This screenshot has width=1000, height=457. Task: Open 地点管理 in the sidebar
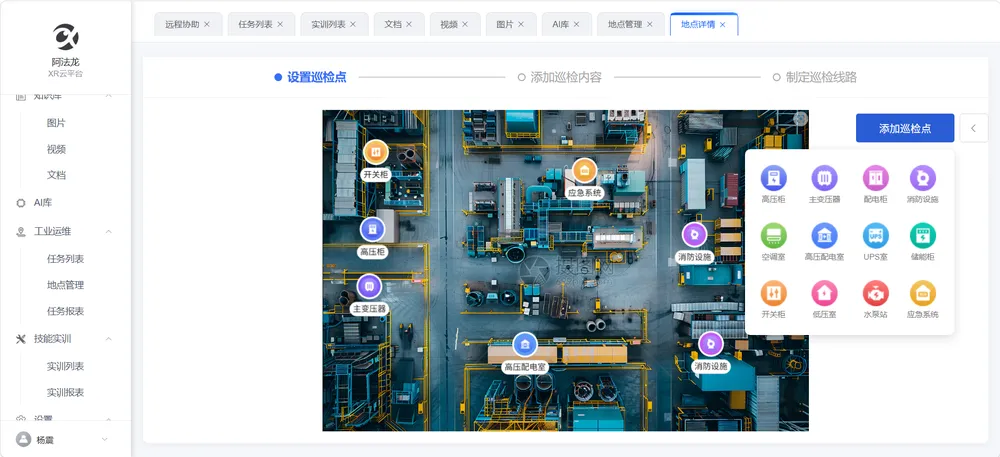66,285
